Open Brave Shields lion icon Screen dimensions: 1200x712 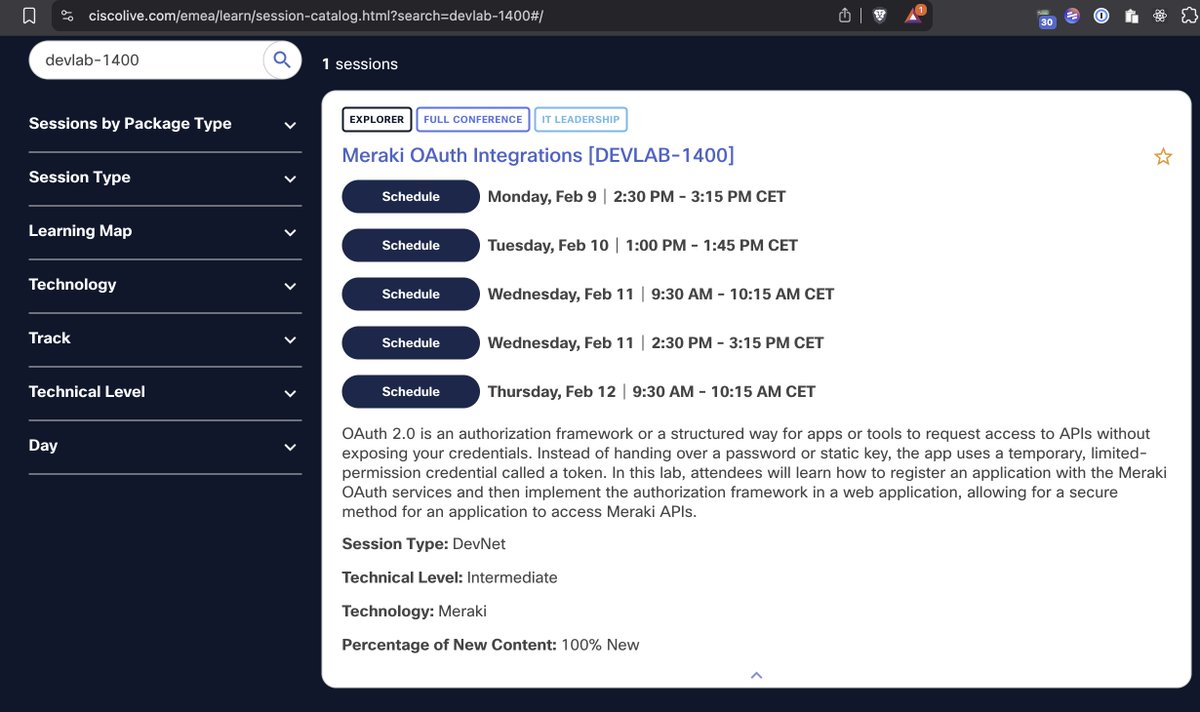click(x=880, y=15)
